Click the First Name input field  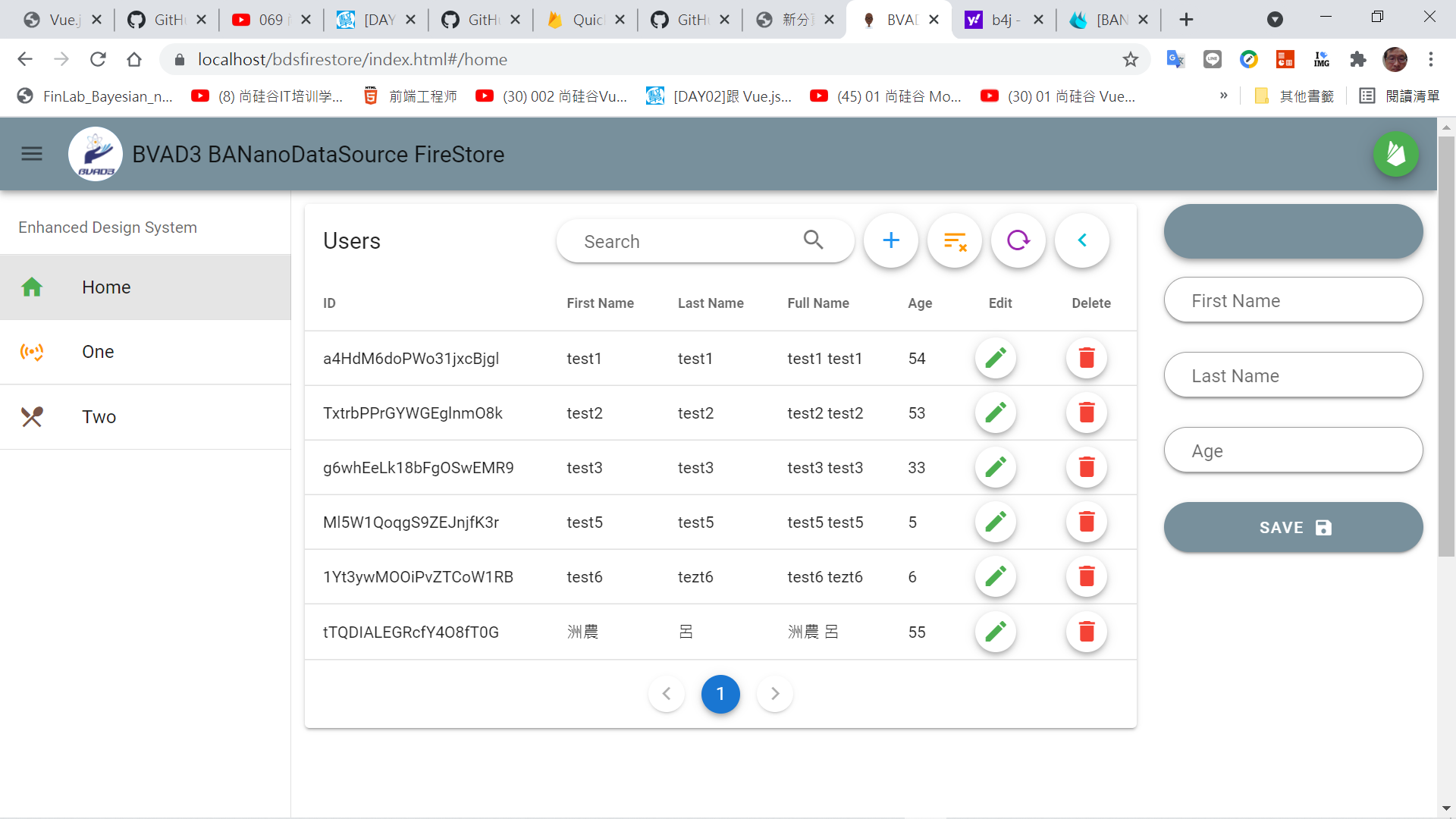pyautogui.click(x=1293, y=300)
